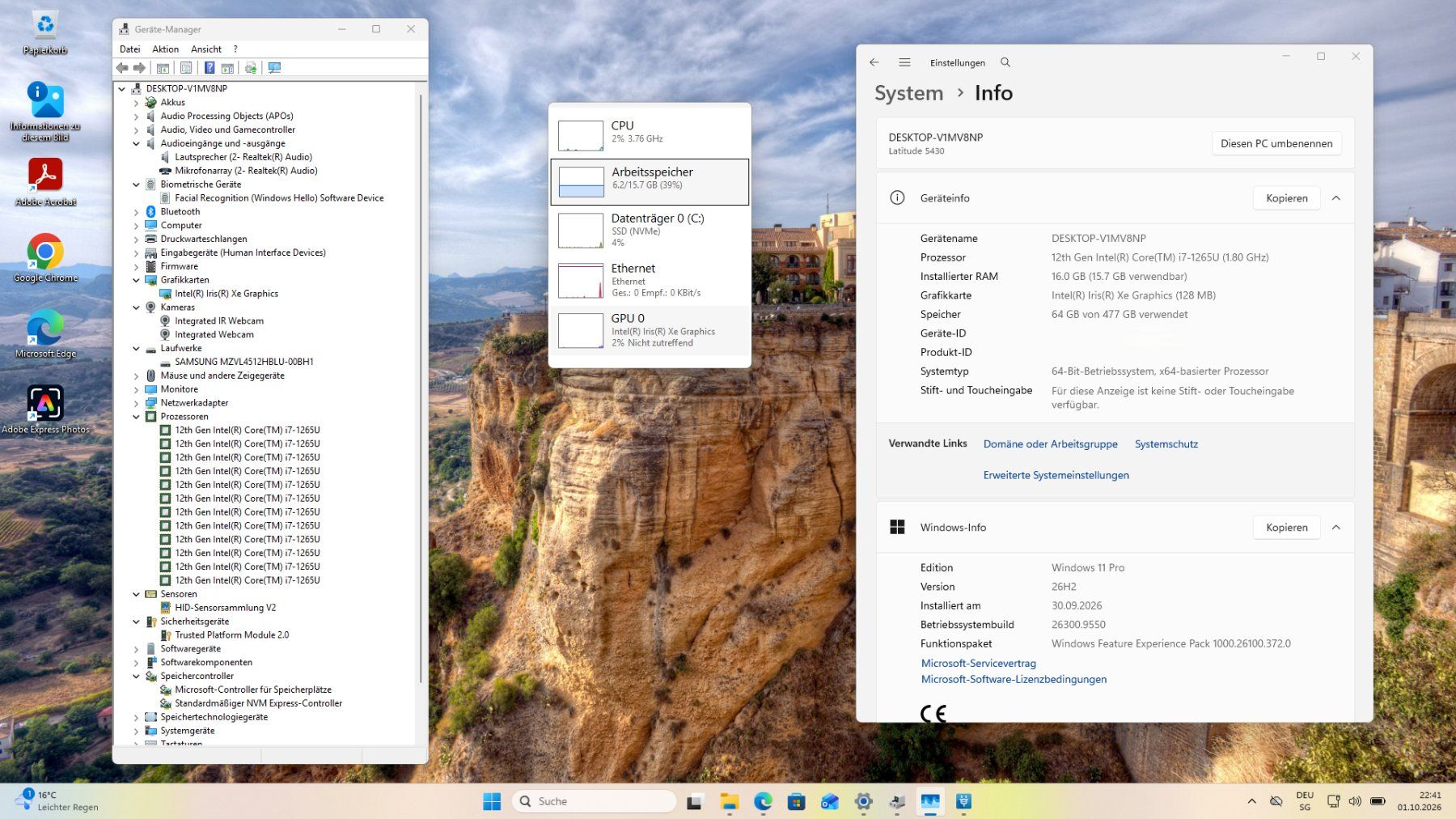This screenshot has height=819, width=1456.
Task: Select the Ethernet performance entry
Action: click(650, 280)
